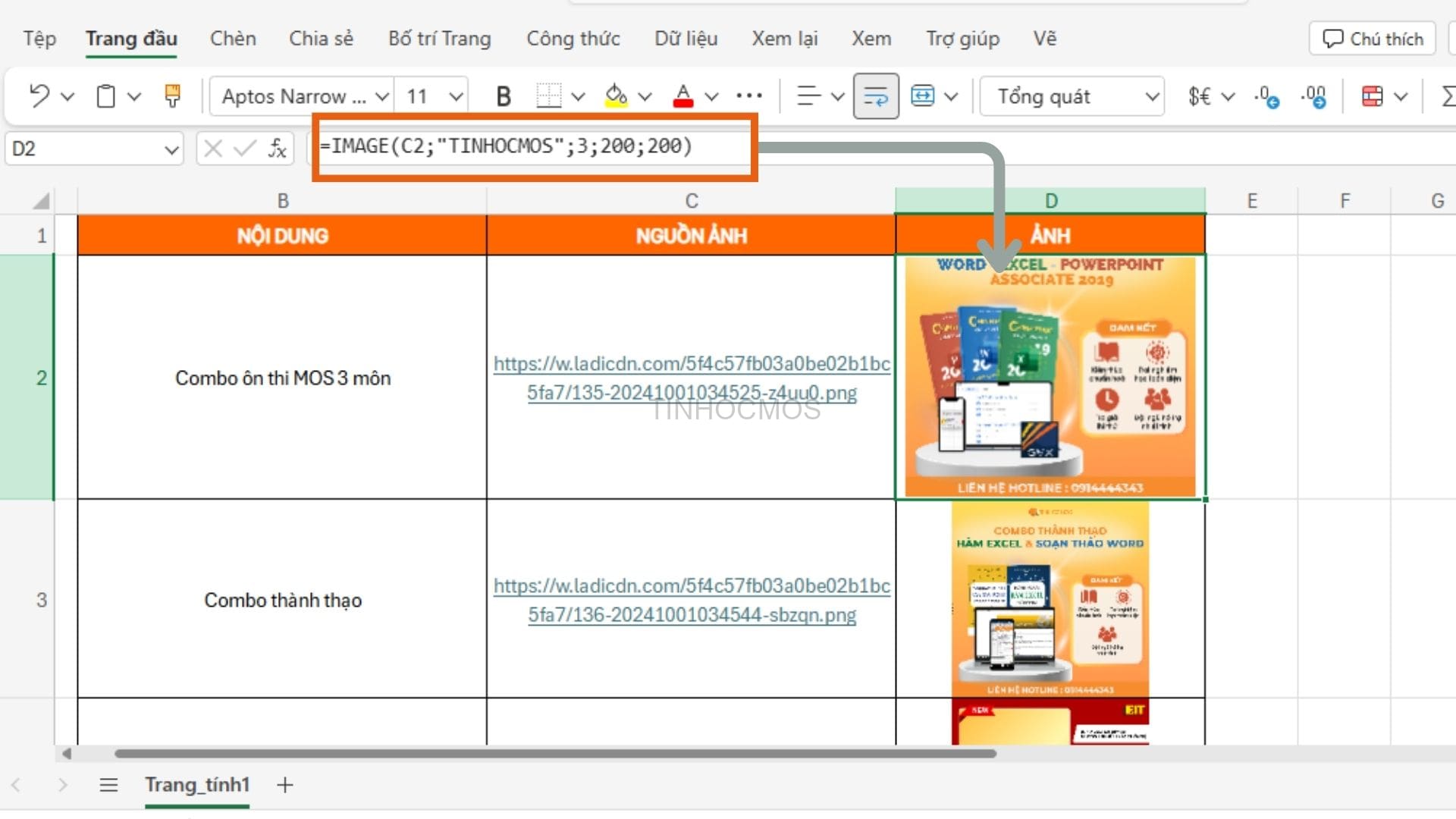Expand the paste options dropdown arrow
This screenshot has height=819, width=1456.
tap(134, 96)
